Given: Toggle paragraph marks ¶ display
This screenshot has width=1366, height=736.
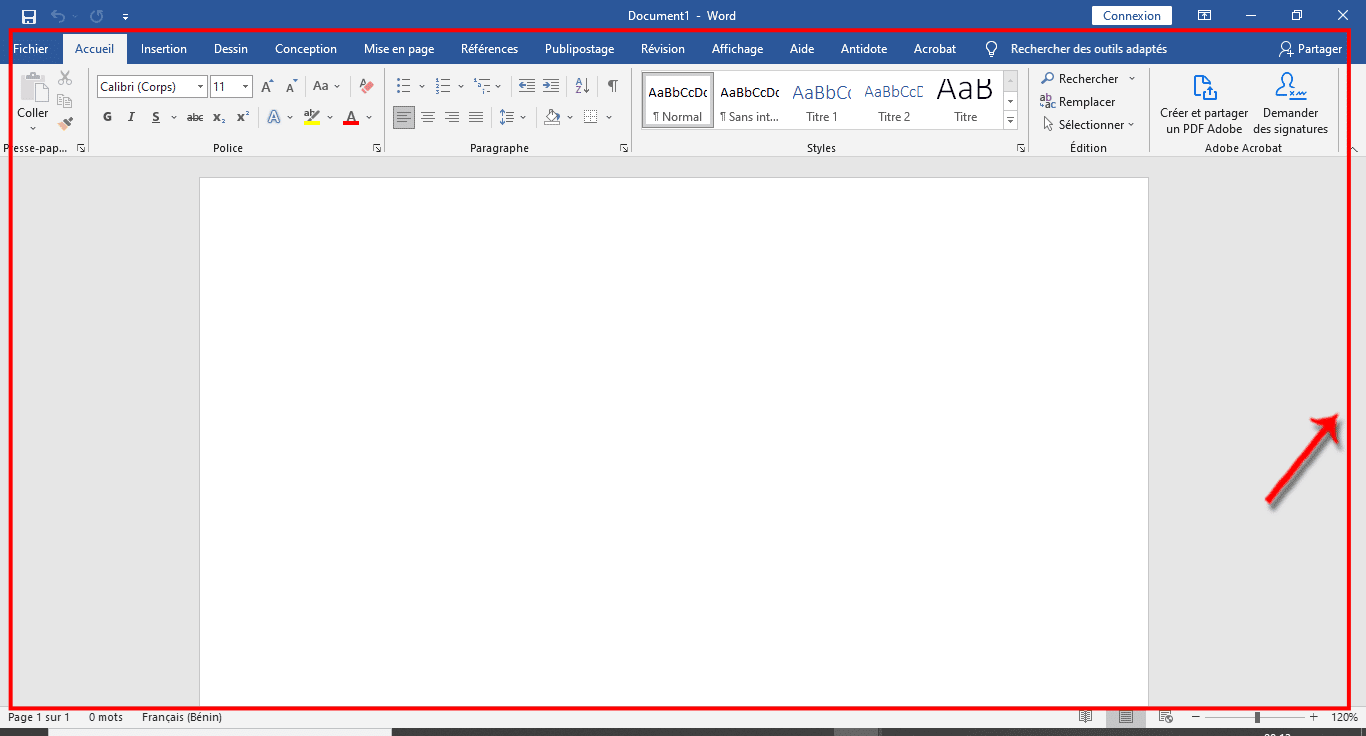Looking at the screenshot, I should coord(613,87).
